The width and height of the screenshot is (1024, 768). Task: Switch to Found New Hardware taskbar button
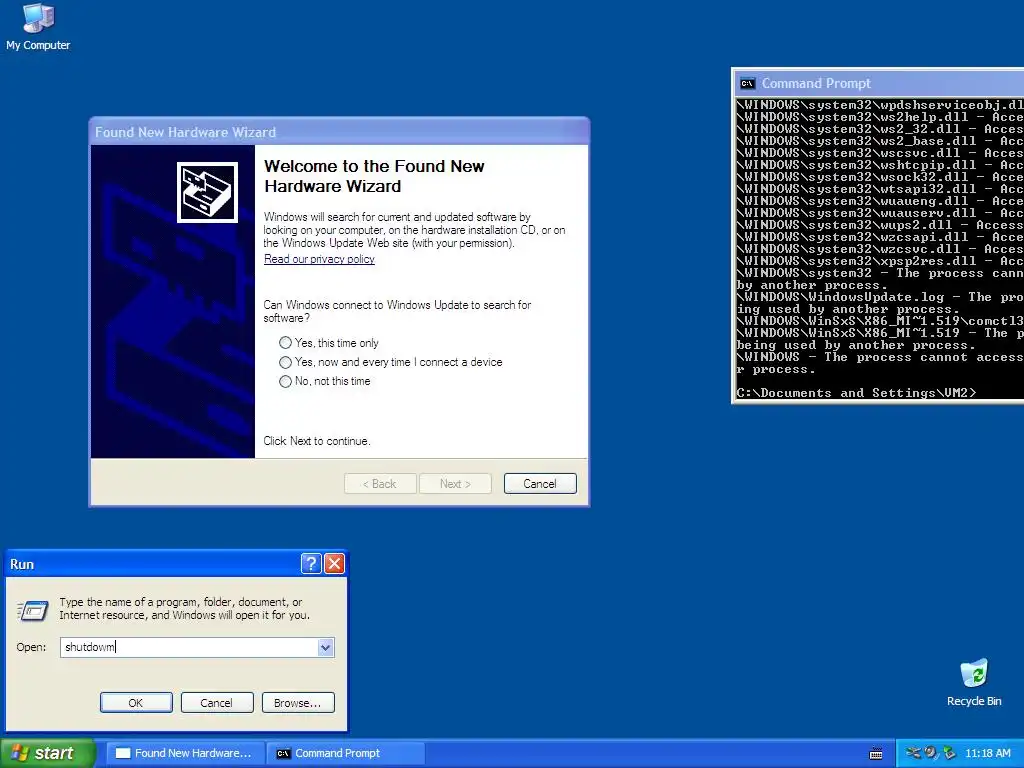tap(185, 753)
